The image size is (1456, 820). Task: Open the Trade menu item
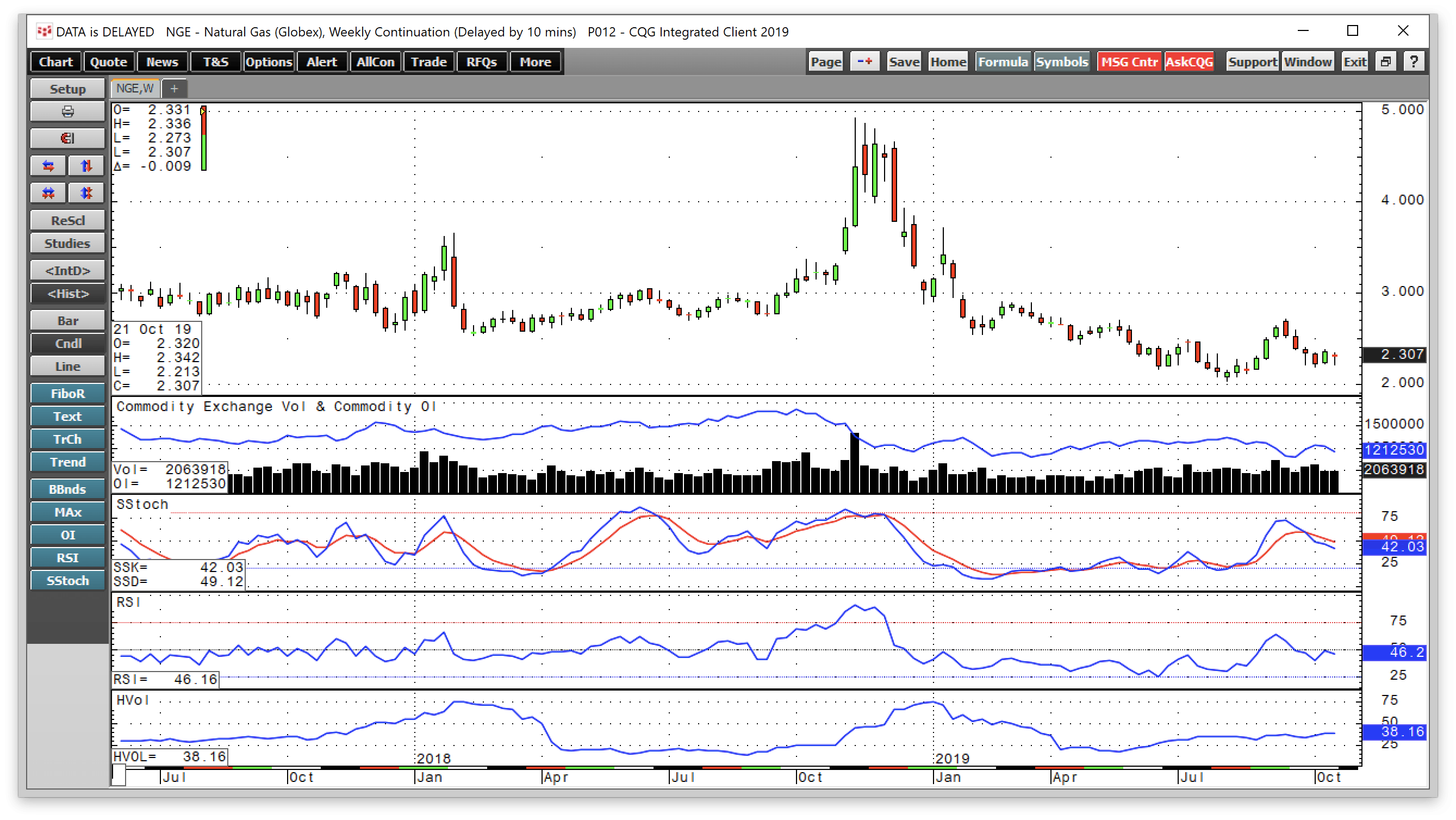pyautogui.click(x=428, y=61)
